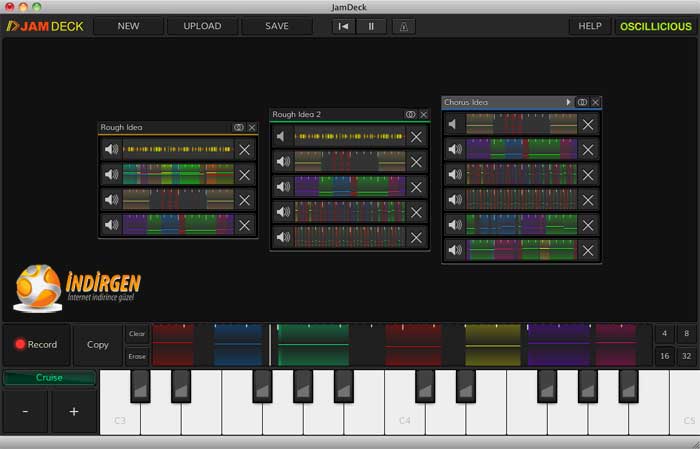Click the loop icon on Rough Idea 2
Screen dimensions: 700x449
410,115
